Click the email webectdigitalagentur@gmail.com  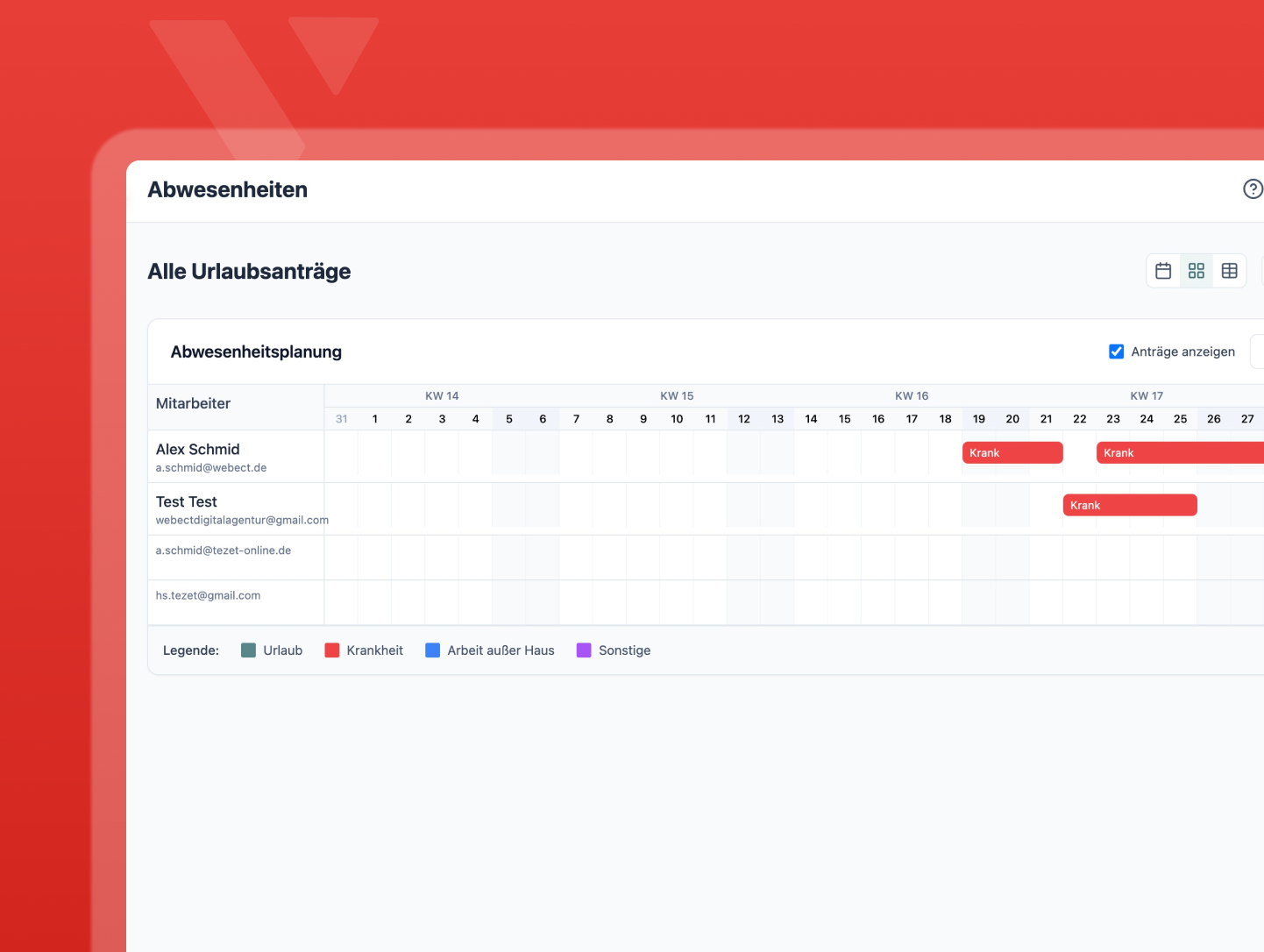[242, 519]
